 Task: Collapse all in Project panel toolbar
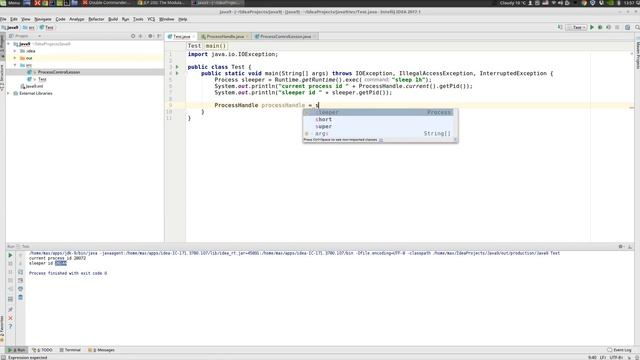tap(141, 36)
